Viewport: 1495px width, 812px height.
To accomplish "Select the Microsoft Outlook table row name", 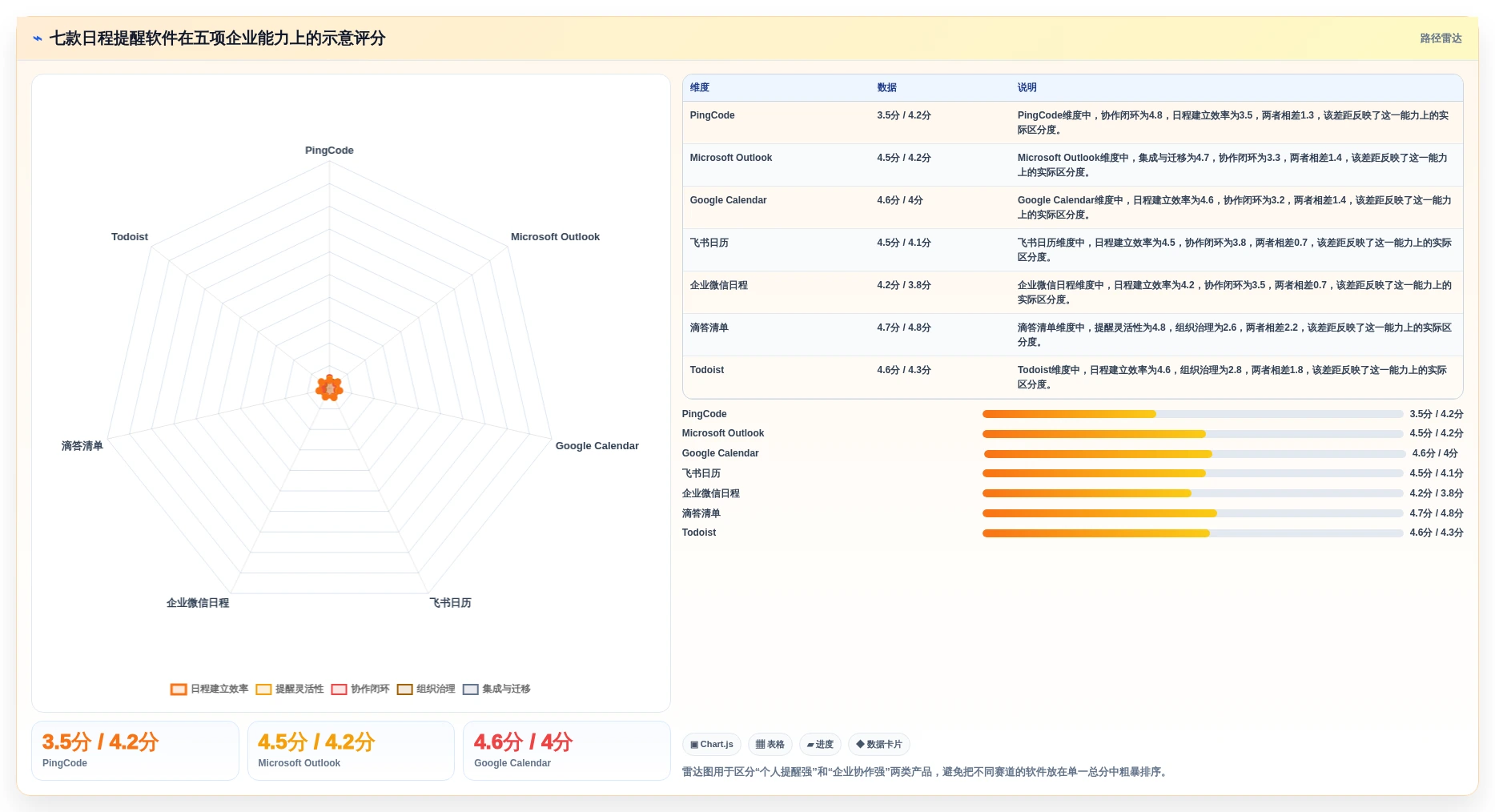I will 731,158.
